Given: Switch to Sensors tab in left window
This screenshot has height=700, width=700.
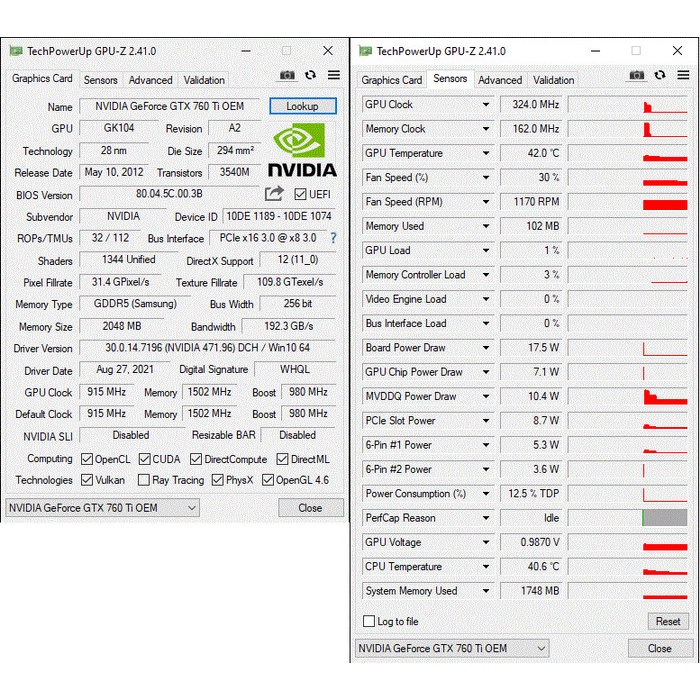Looking at the screenshot, I should tap(100, 80).
